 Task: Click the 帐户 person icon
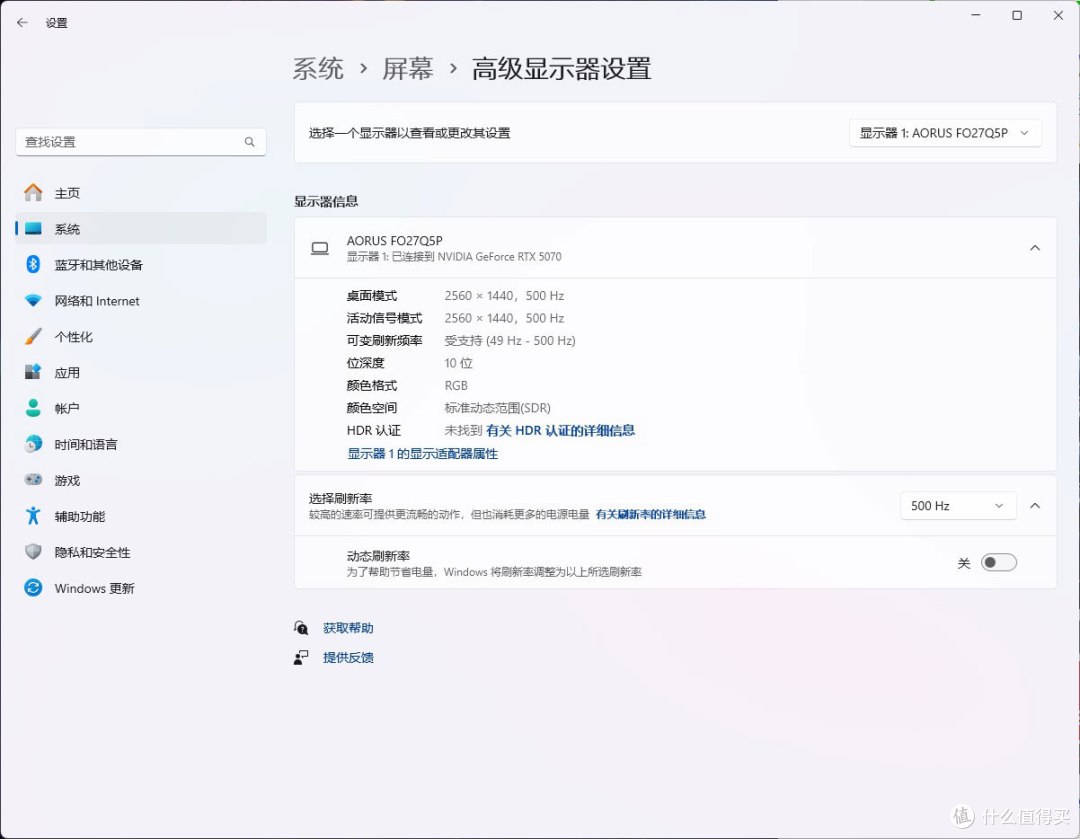tap(33, 408)
